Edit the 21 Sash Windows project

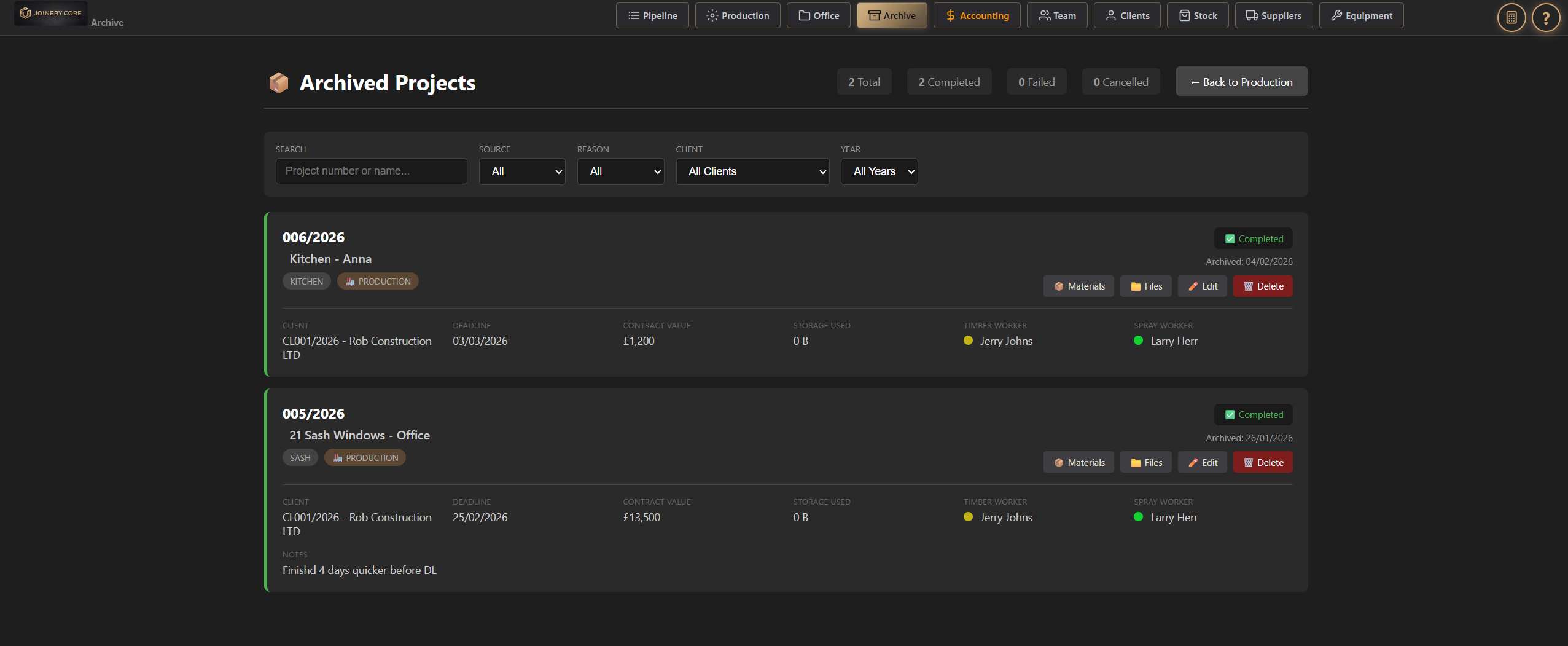tap(1202, 463)
